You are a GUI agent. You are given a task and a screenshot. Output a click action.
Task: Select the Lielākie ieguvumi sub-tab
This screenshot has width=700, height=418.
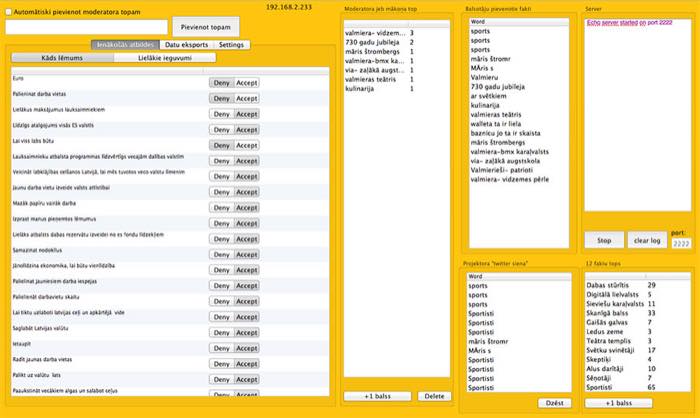point(165,58)
